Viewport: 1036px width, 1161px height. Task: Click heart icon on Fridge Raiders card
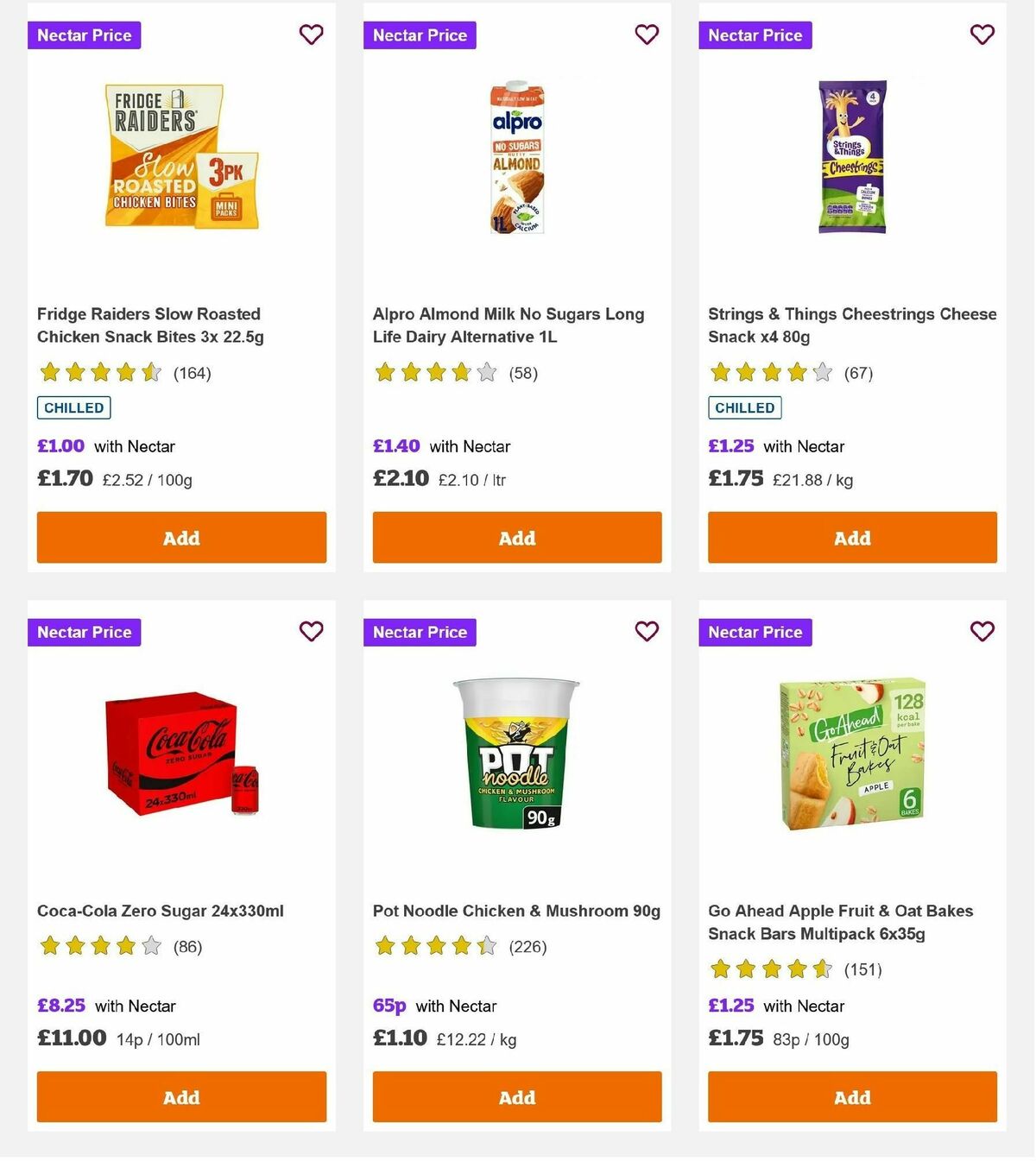311,35
